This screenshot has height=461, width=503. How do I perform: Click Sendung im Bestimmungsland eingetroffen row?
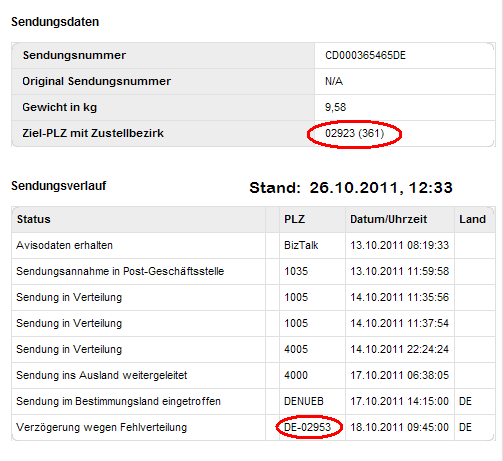pyautogui.click(x=253, y=401)
